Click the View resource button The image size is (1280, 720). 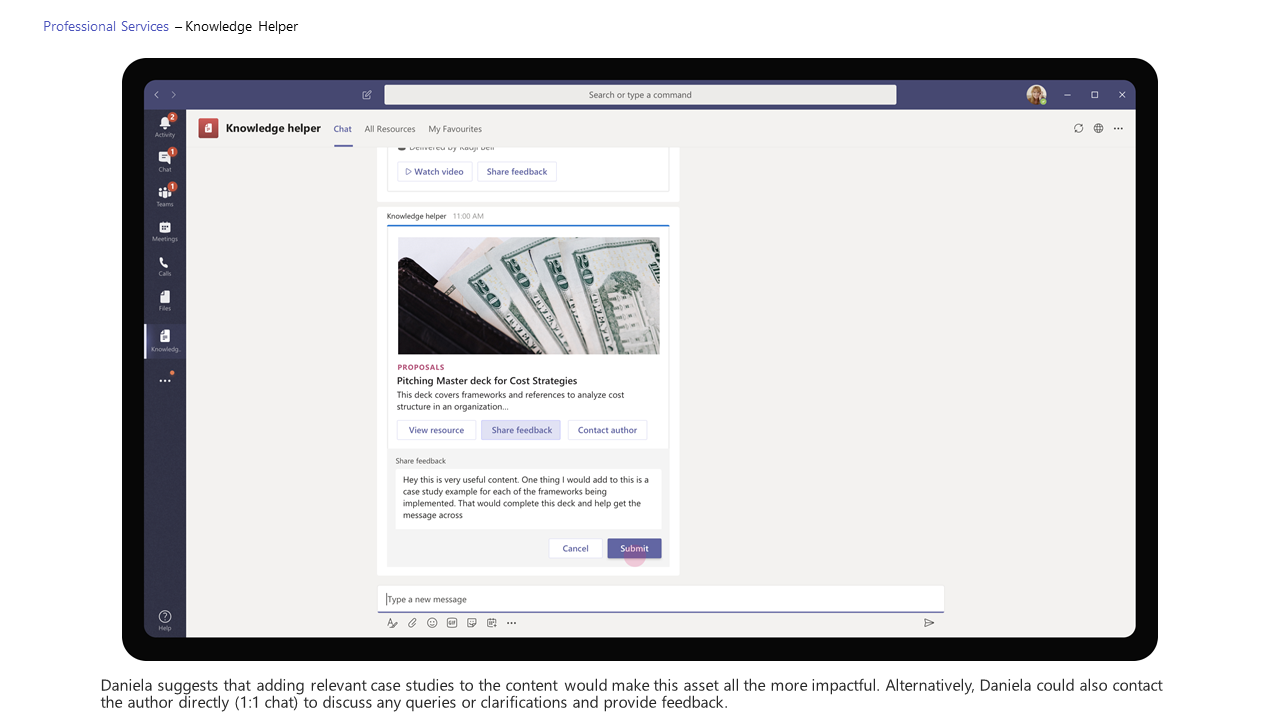pyautogui.click(x=436, y=430)
